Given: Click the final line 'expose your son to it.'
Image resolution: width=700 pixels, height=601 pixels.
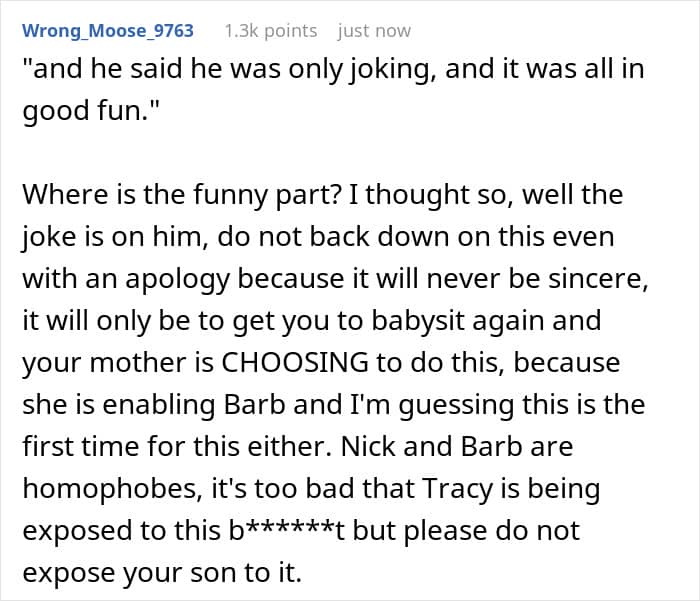Looking at the screenshot, I should coord(162,572).
